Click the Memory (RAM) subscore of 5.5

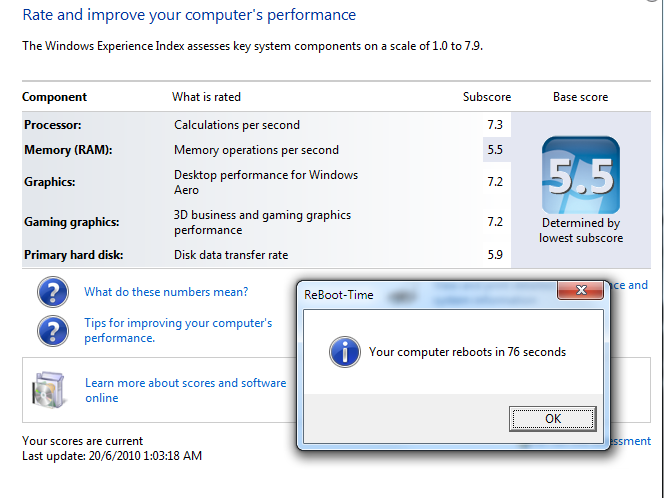495,150
